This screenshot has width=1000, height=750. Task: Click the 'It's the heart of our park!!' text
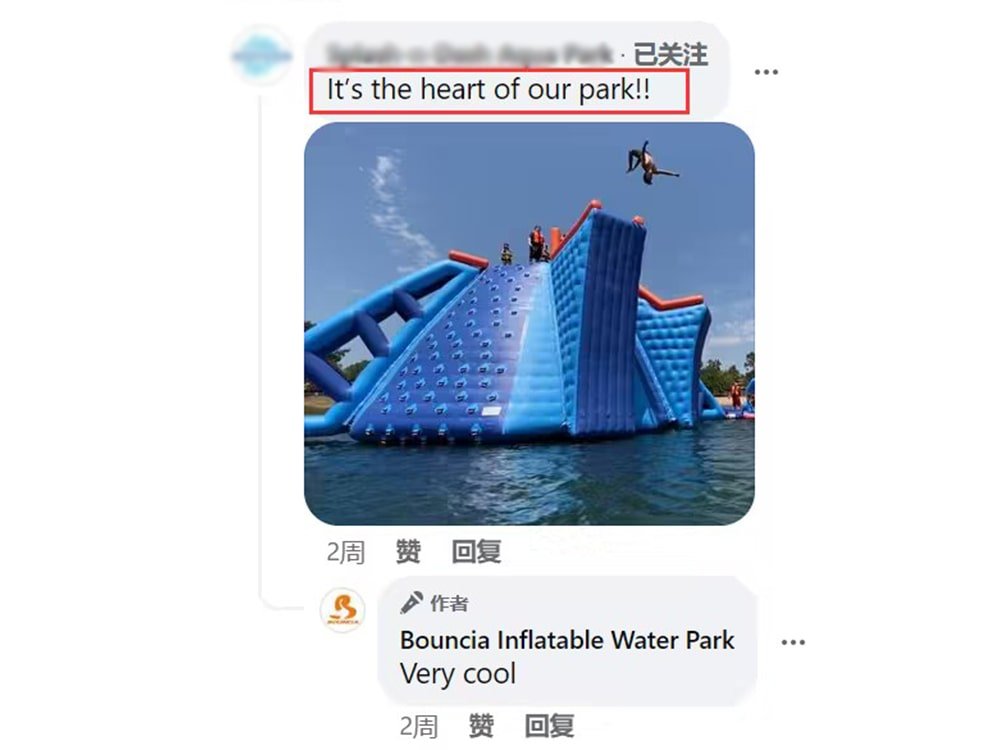[489, 89]
